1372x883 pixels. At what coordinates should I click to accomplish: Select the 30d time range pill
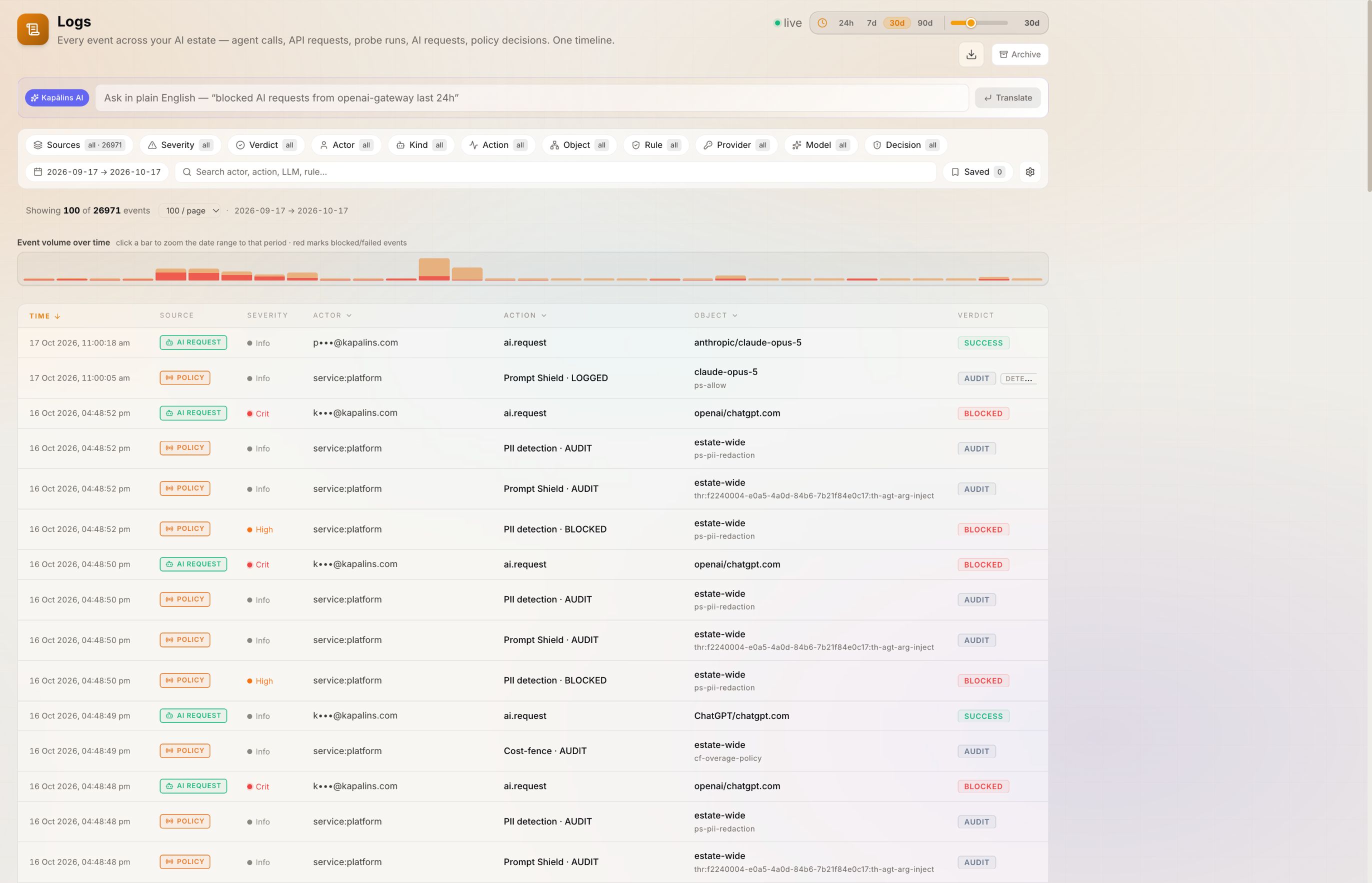click(x=896, y=23)
